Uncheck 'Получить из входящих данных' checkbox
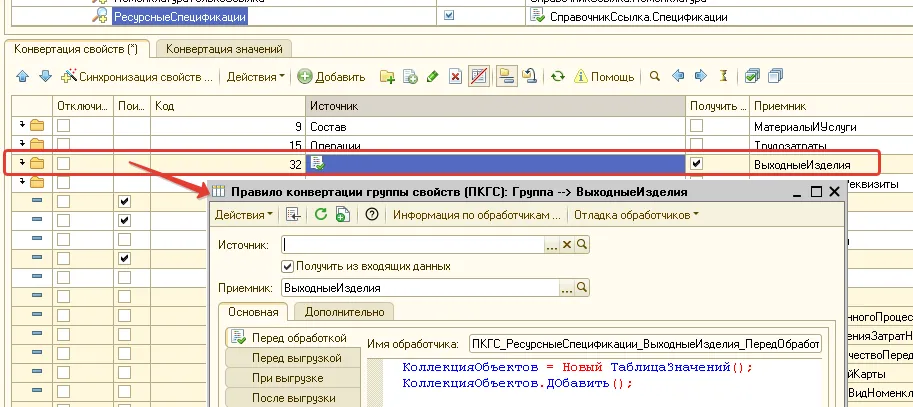The height and width of the screenshot is (407, 913). [x=288, y=266]
